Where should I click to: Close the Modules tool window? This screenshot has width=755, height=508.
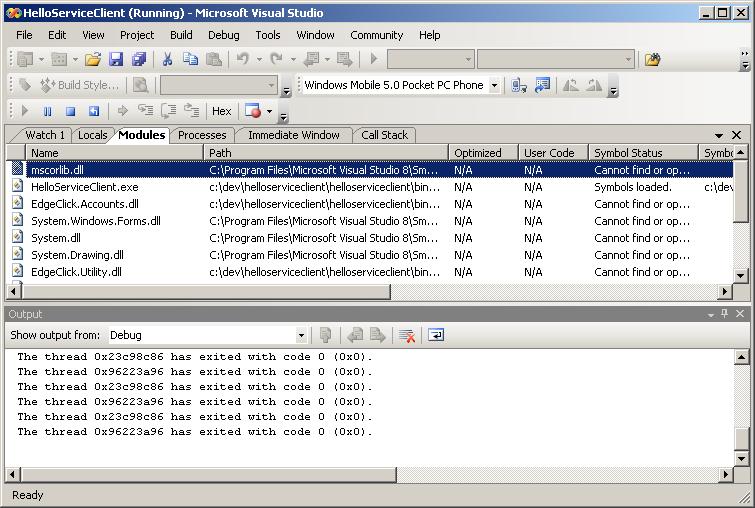pos(736,135)
